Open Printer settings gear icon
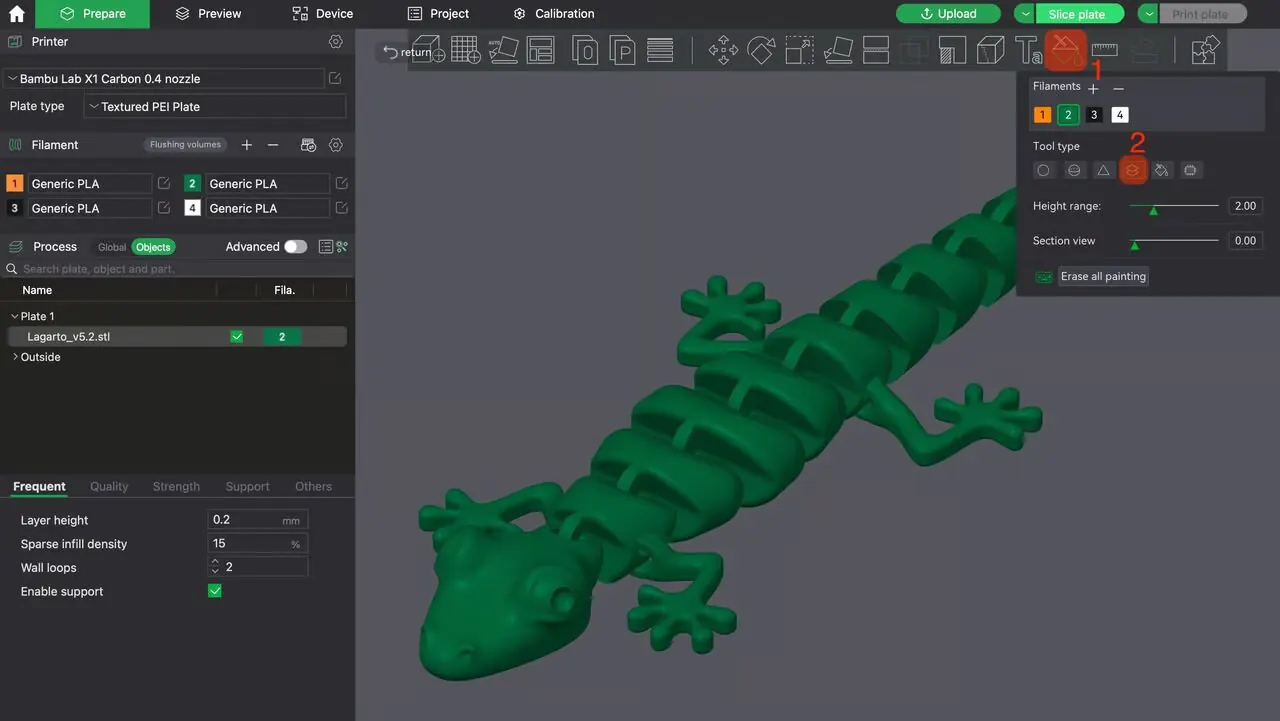 336,42
